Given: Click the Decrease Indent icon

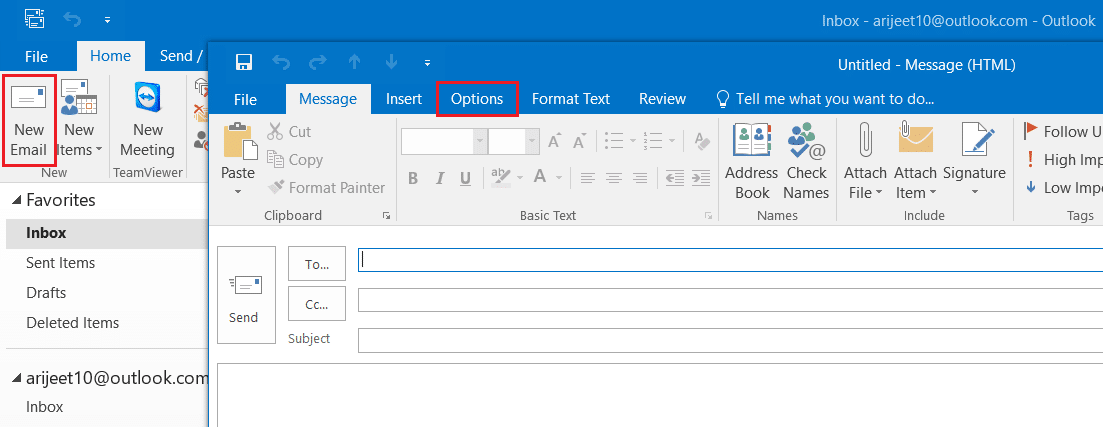Looking at the screenshot, I should pos(675,178).
